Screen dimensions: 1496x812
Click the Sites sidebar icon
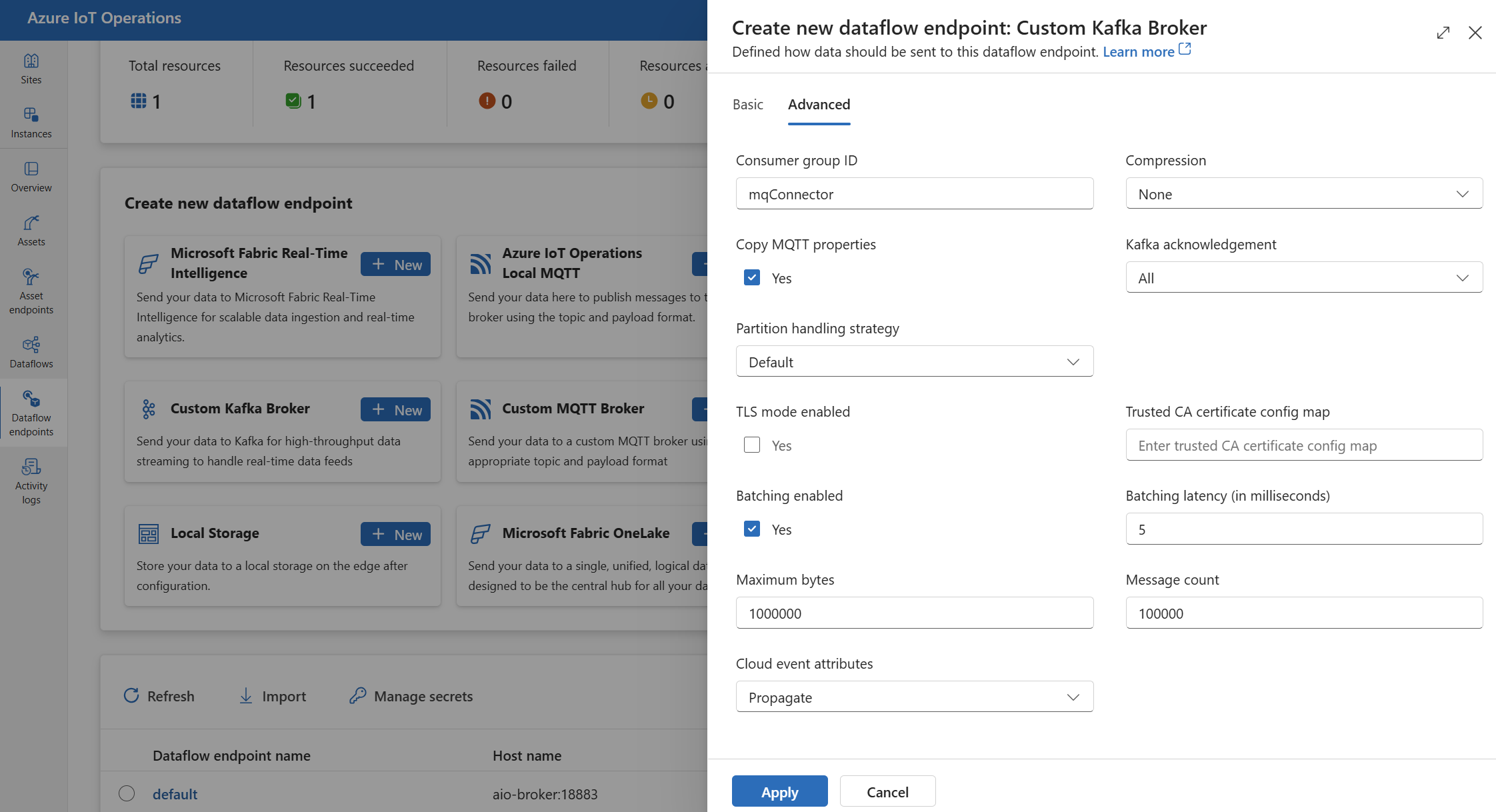tap(31, 60)
